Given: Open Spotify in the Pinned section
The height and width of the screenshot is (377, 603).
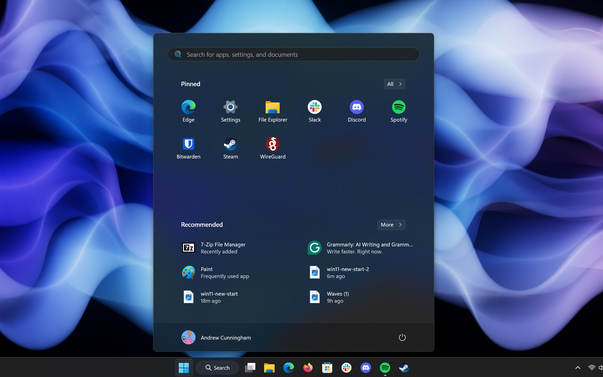Looking at the screenshot, I should pyautogui.click(x=399, y=111).
